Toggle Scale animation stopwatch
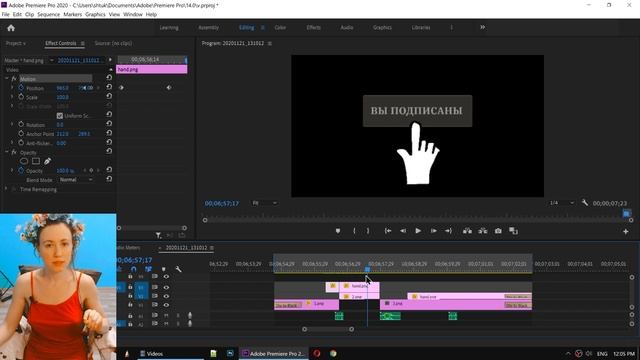 [21, 97]
